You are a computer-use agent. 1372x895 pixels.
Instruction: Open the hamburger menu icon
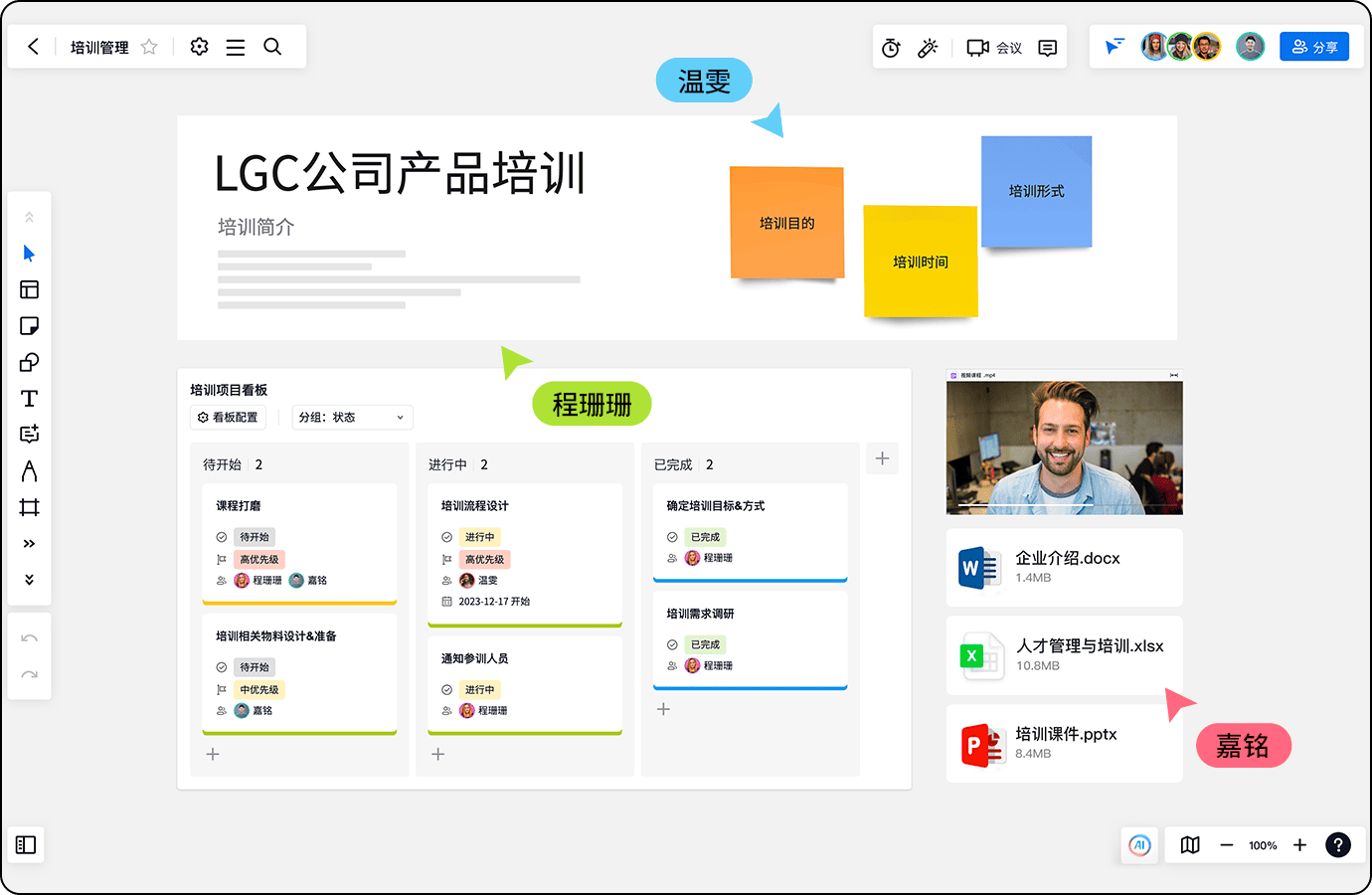236,47
